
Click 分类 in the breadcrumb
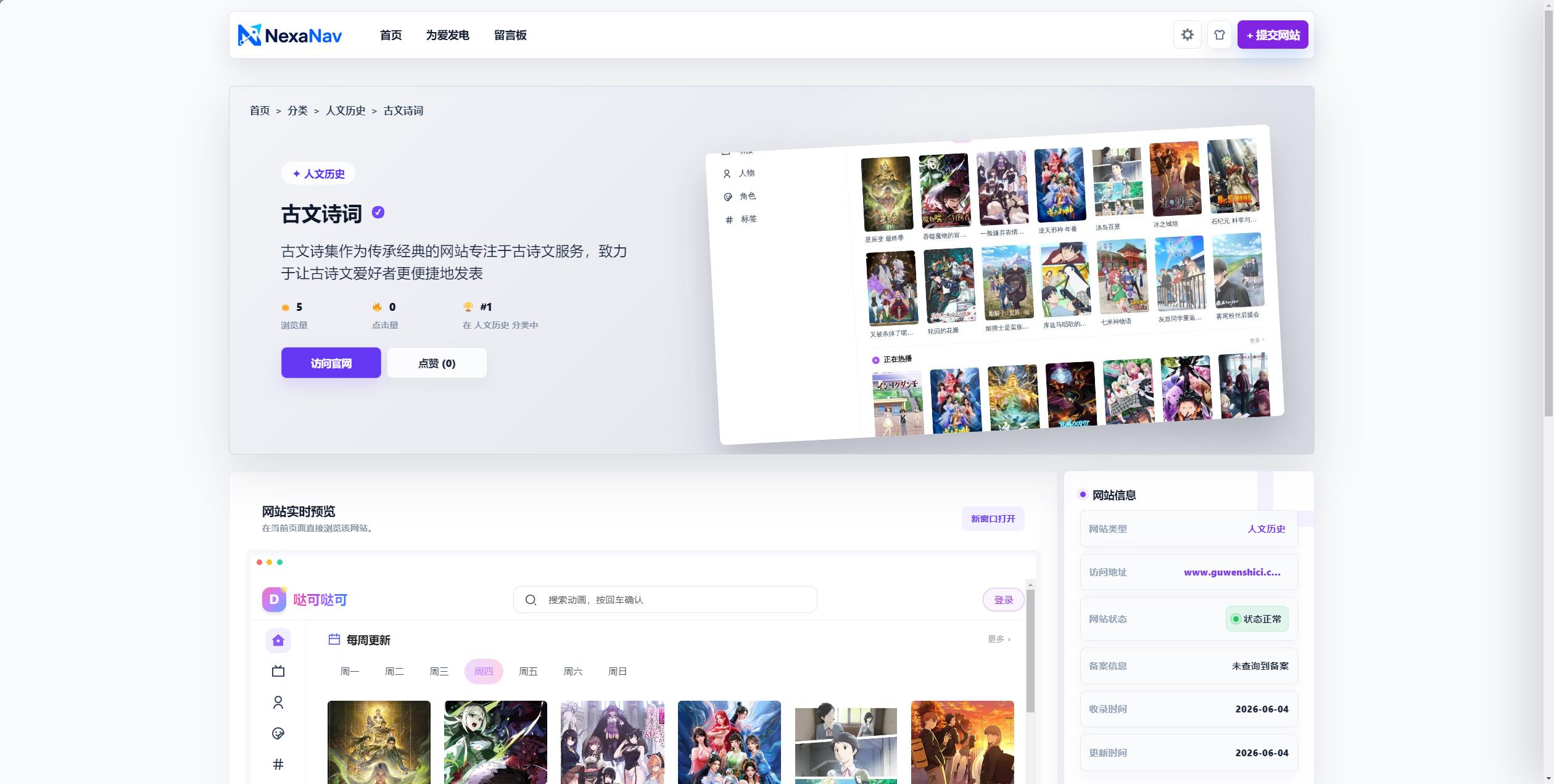tap(297, 110)
